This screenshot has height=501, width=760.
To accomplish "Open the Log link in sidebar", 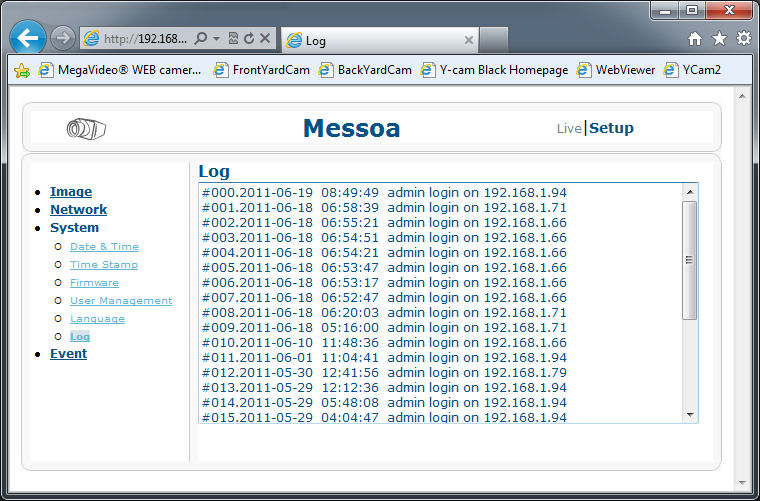I will pos(80,336).
